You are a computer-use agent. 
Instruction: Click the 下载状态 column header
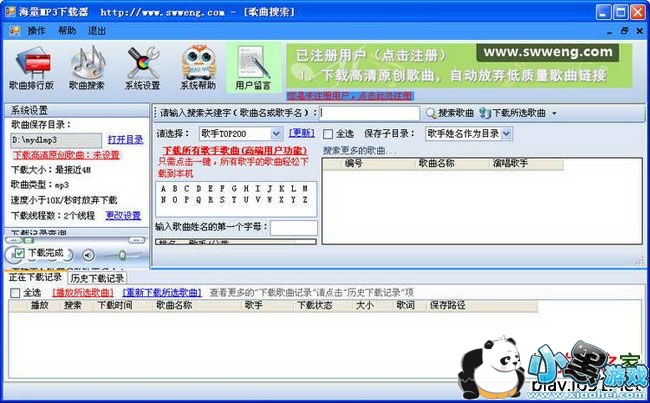point(315,306)
